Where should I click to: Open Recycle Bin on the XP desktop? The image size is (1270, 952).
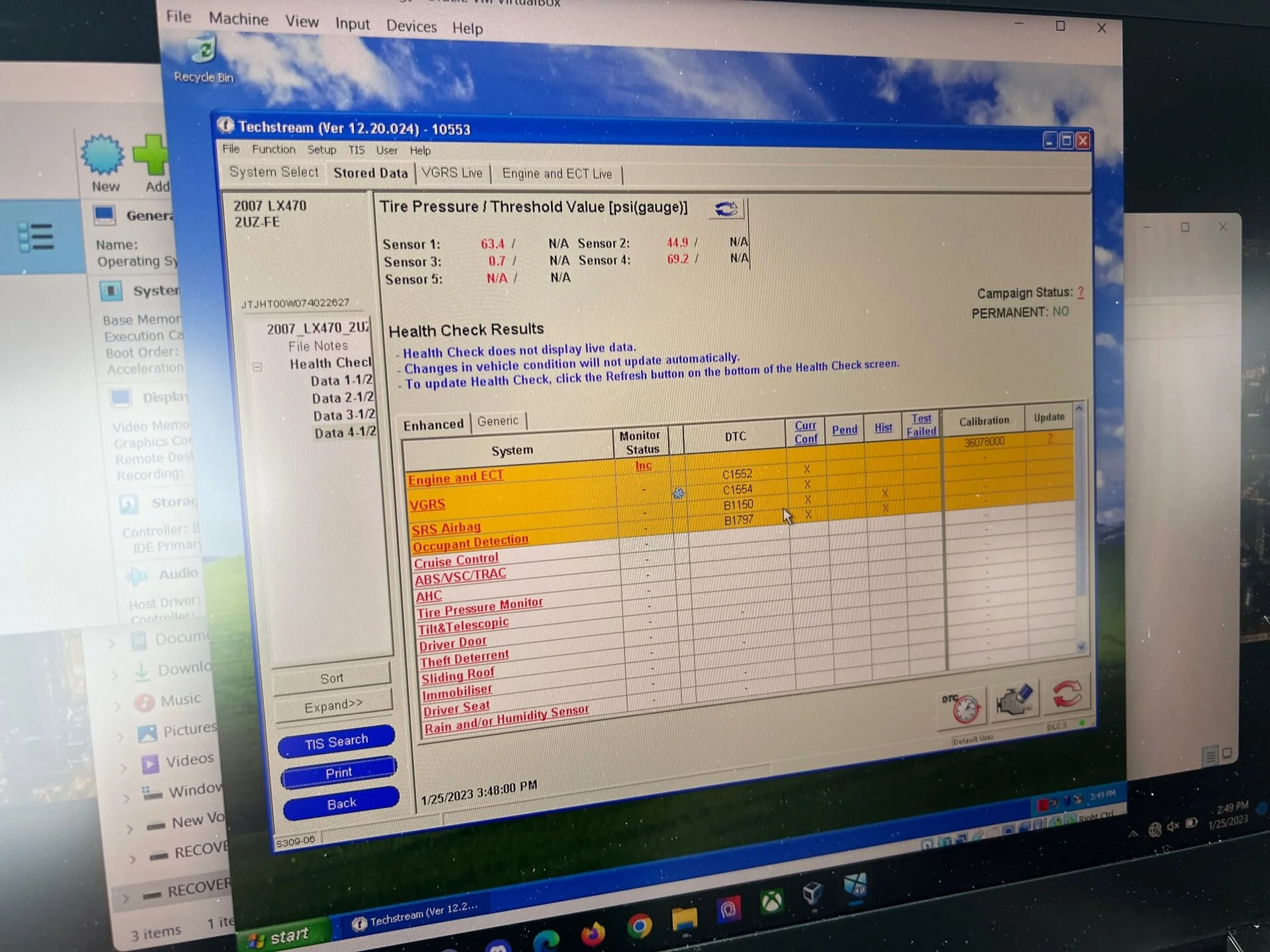[203, 59]
